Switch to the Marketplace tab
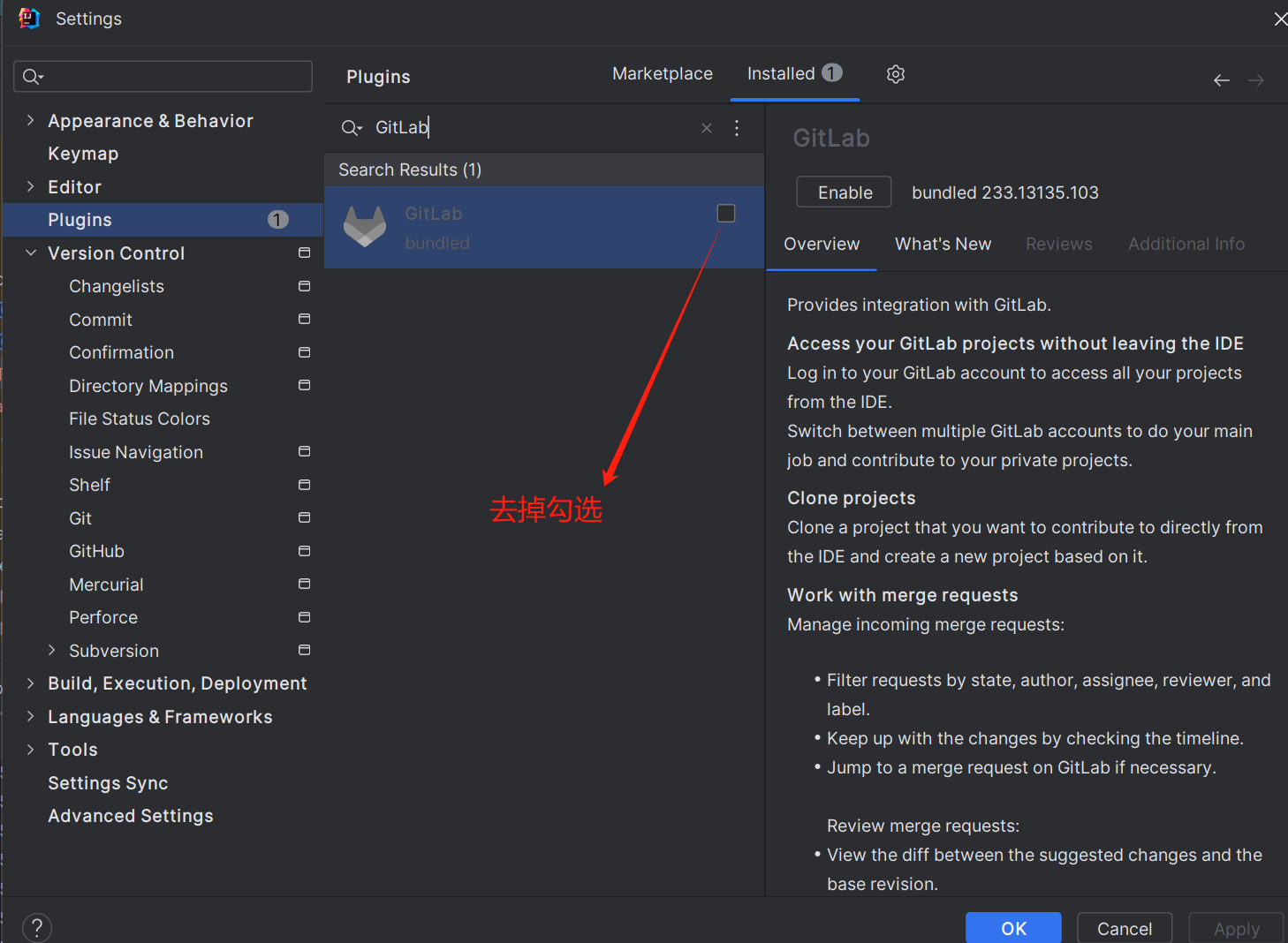Image resolution: width=1288 pixels, height=943 pixels. (663, 74)
